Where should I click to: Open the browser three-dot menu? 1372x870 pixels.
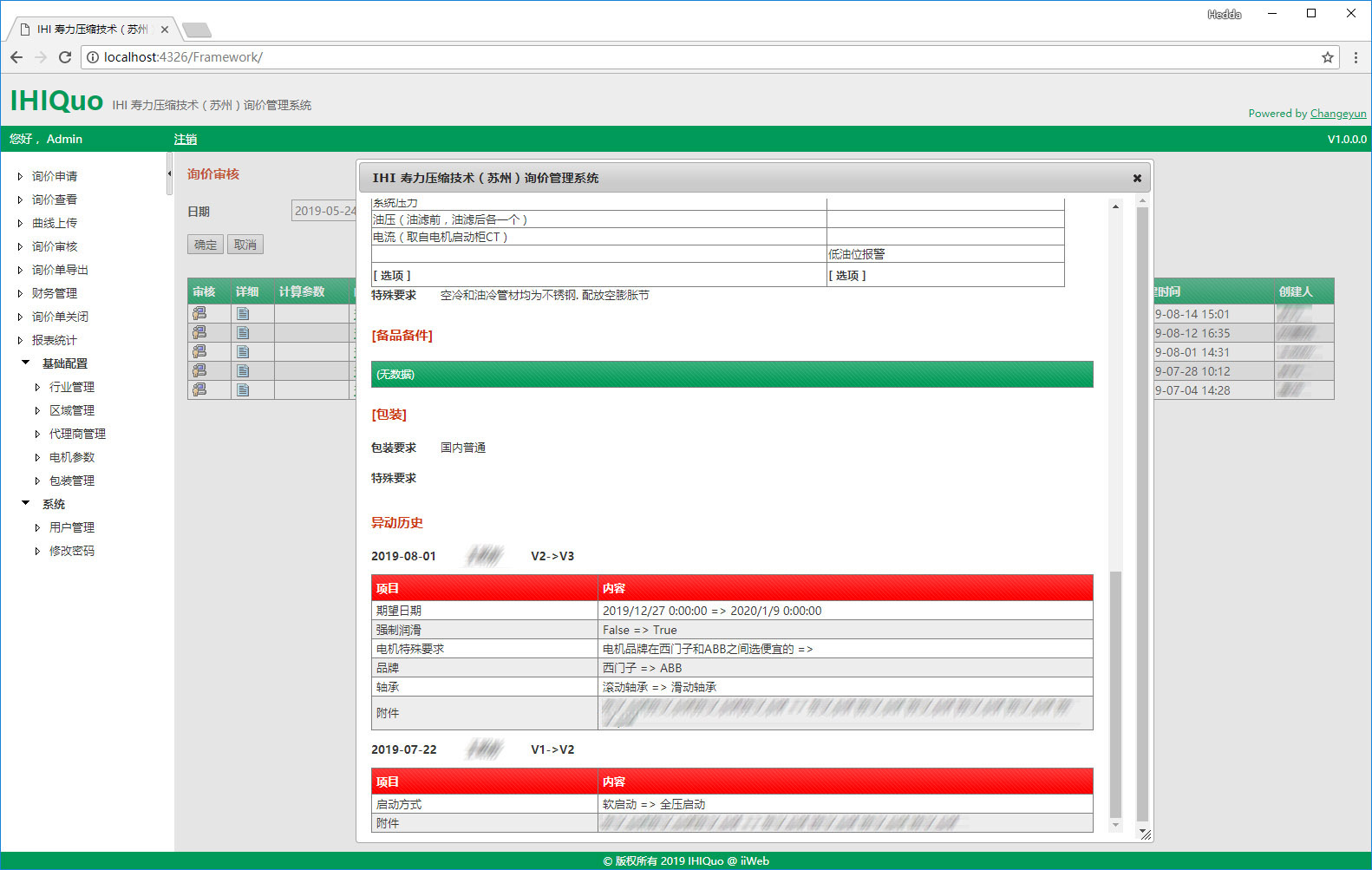[1356, 57]
